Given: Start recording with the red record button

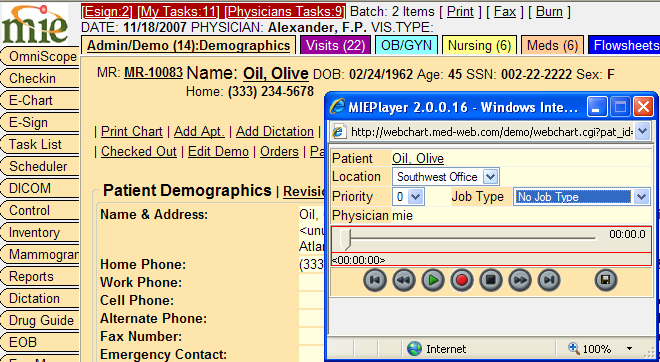Looking at the screenshot, I should [462, 280].
